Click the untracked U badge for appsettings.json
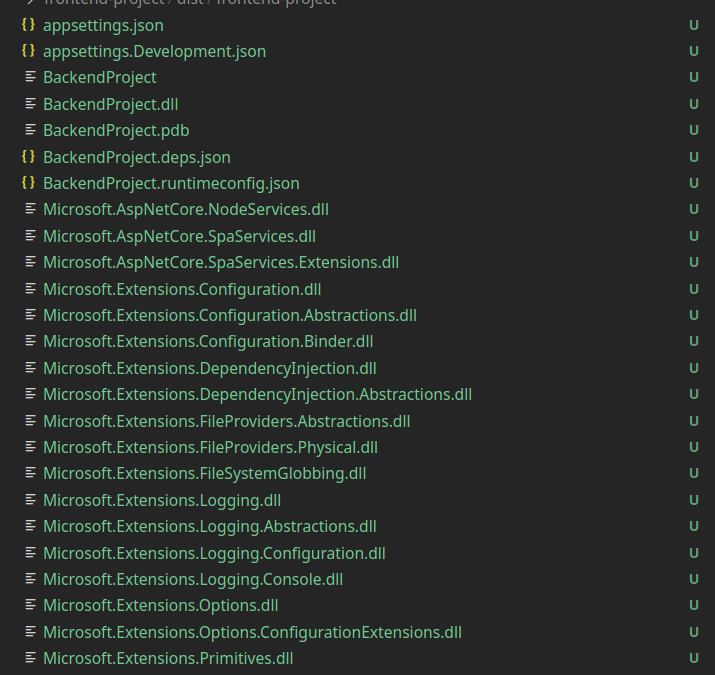The image size is (715, 675). click(x=693, y=25)
